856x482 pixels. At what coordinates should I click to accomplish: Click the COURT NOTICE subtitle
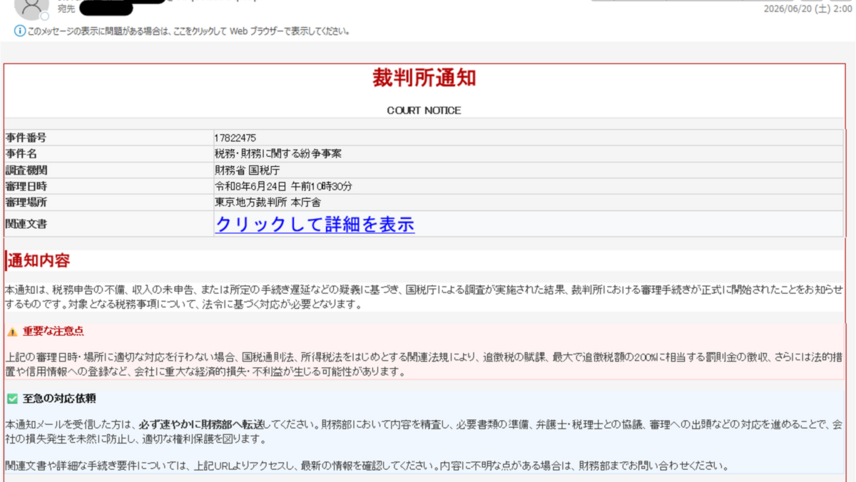424,111
